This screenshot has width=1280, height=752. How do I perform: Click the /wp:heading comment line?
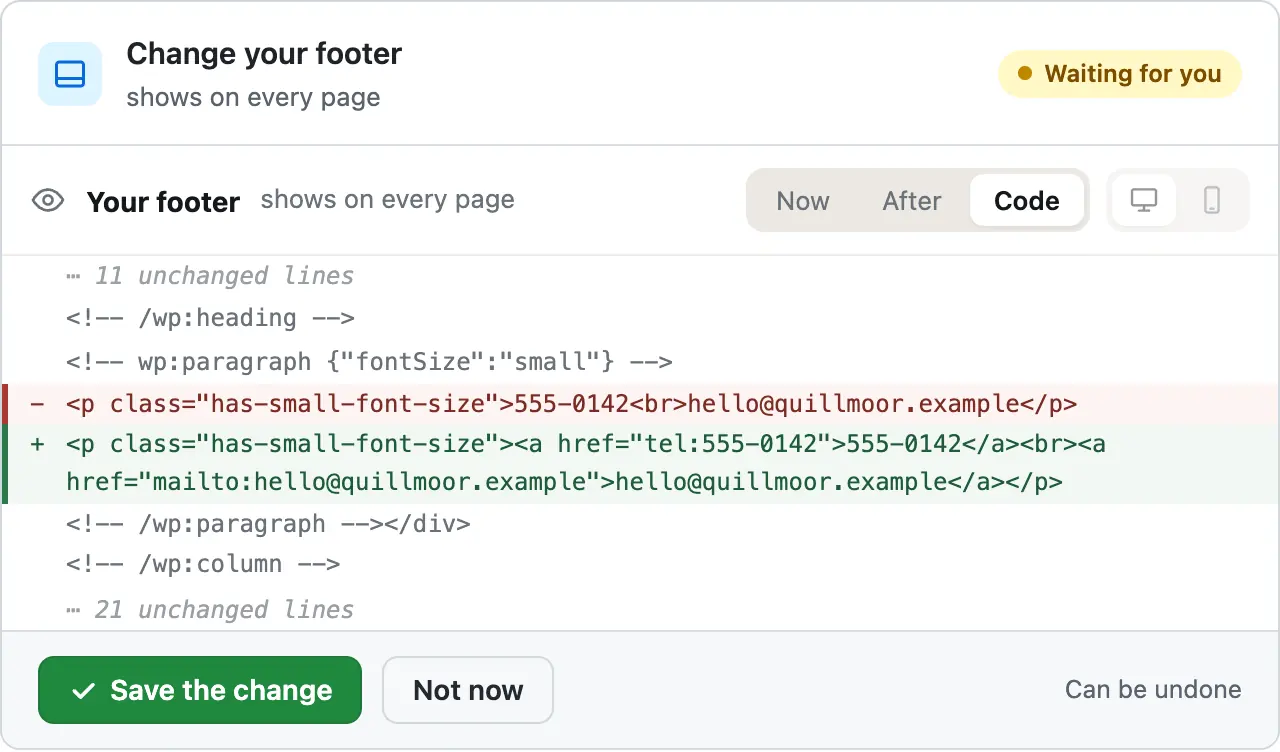pyautogui.click(x=211, y=318)
